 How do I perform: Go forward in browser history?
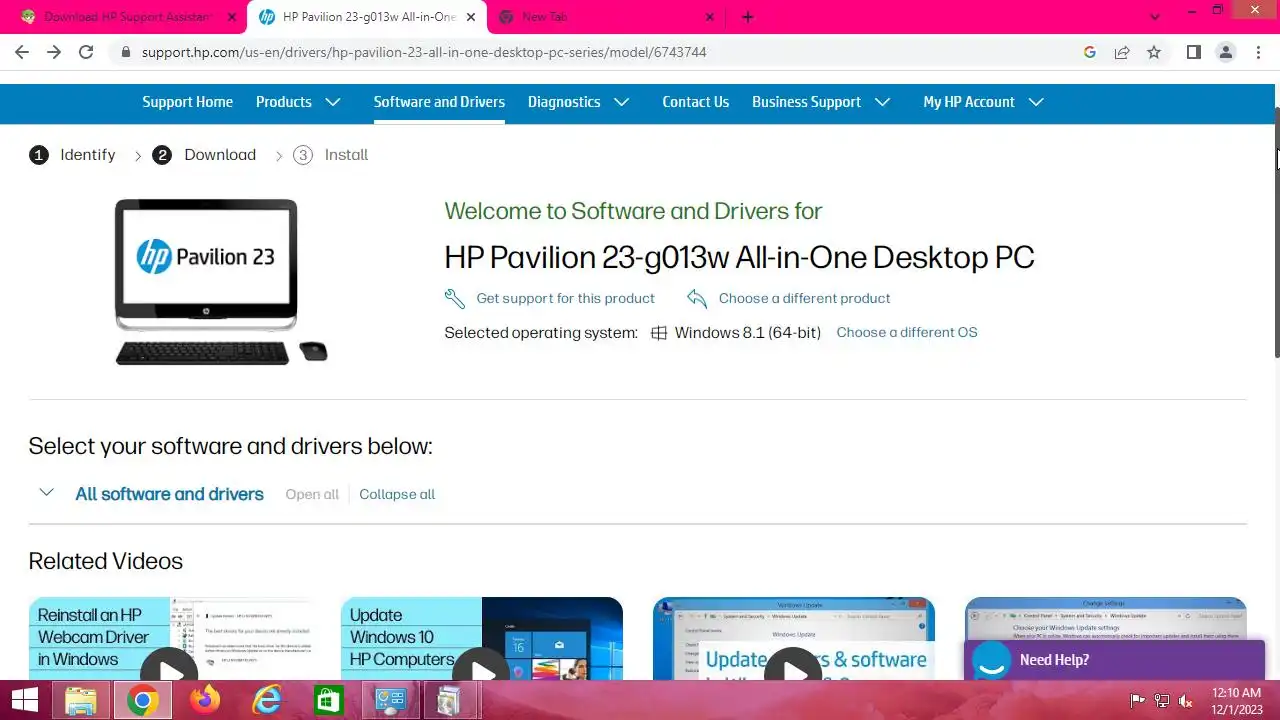click(x=54, y=52)
